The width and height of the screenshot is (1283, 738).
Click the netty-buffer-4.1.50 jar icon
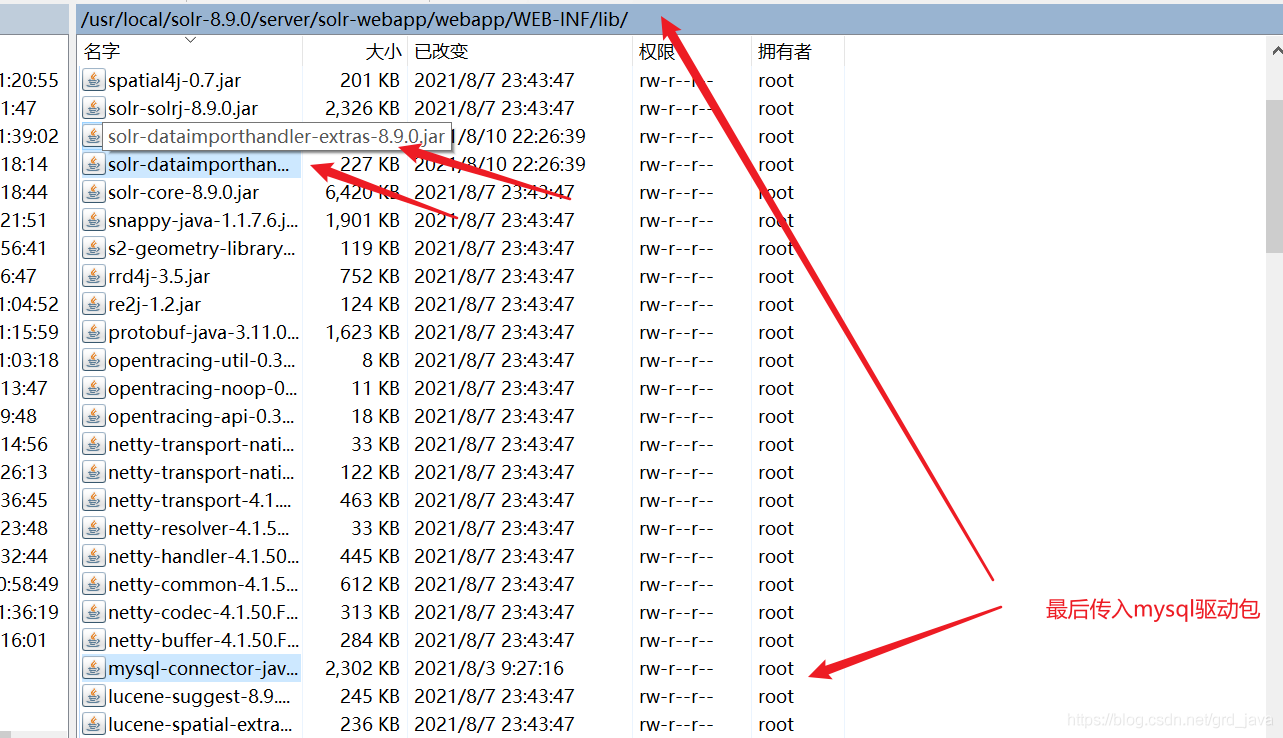click(94, 640)
